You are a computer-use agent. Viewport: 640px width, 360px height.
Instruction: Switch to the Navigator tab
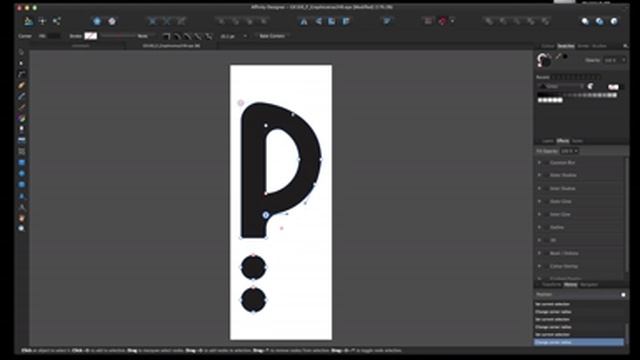pos(589,285)
